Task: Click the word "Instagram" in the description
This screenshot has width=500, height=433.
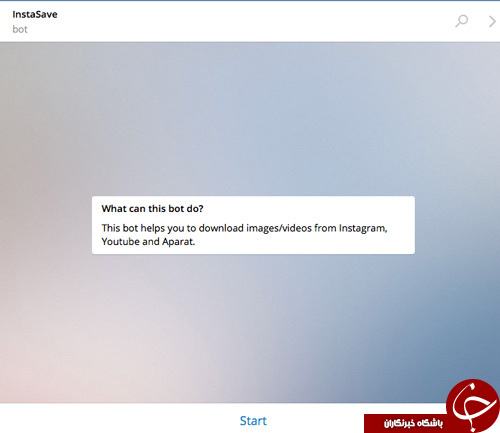Action: pyautogui.click(x=363, y=228)
